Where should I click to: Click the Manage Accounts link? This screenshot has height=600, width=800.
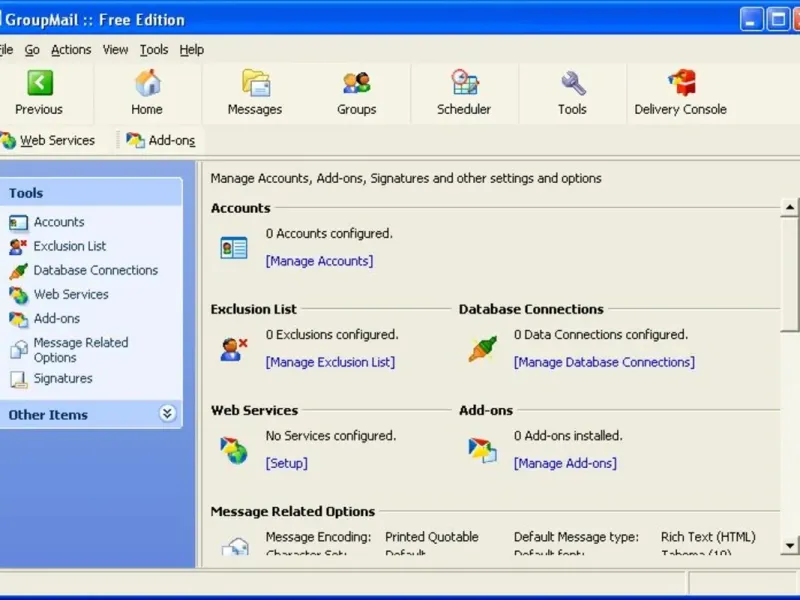point(319,261)
